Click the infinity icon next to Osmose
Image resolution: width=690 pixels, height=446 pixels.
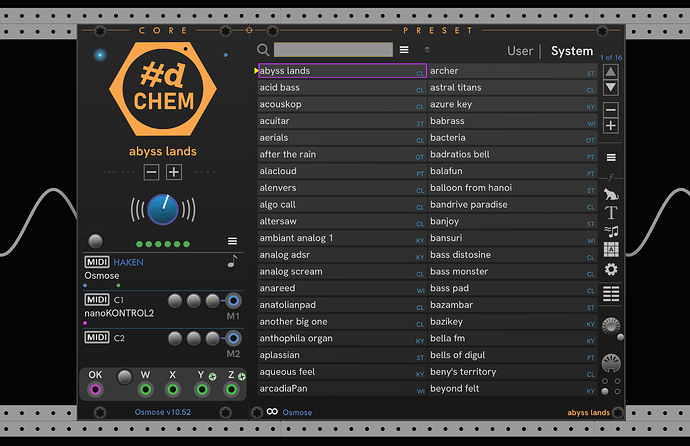click(x=271, y=412)
